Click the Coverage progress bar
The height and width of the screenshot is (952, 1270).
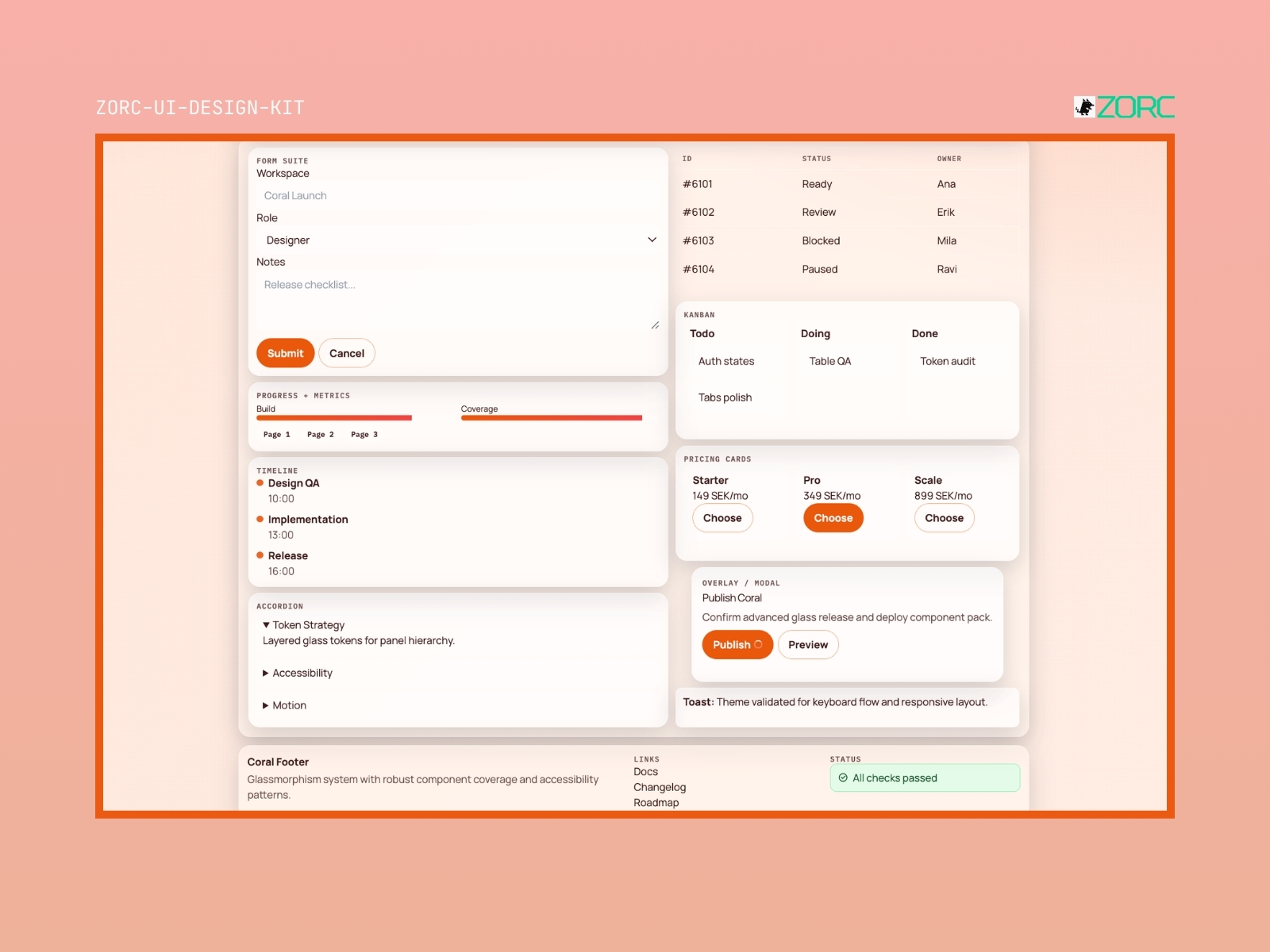tap(552, 418)
